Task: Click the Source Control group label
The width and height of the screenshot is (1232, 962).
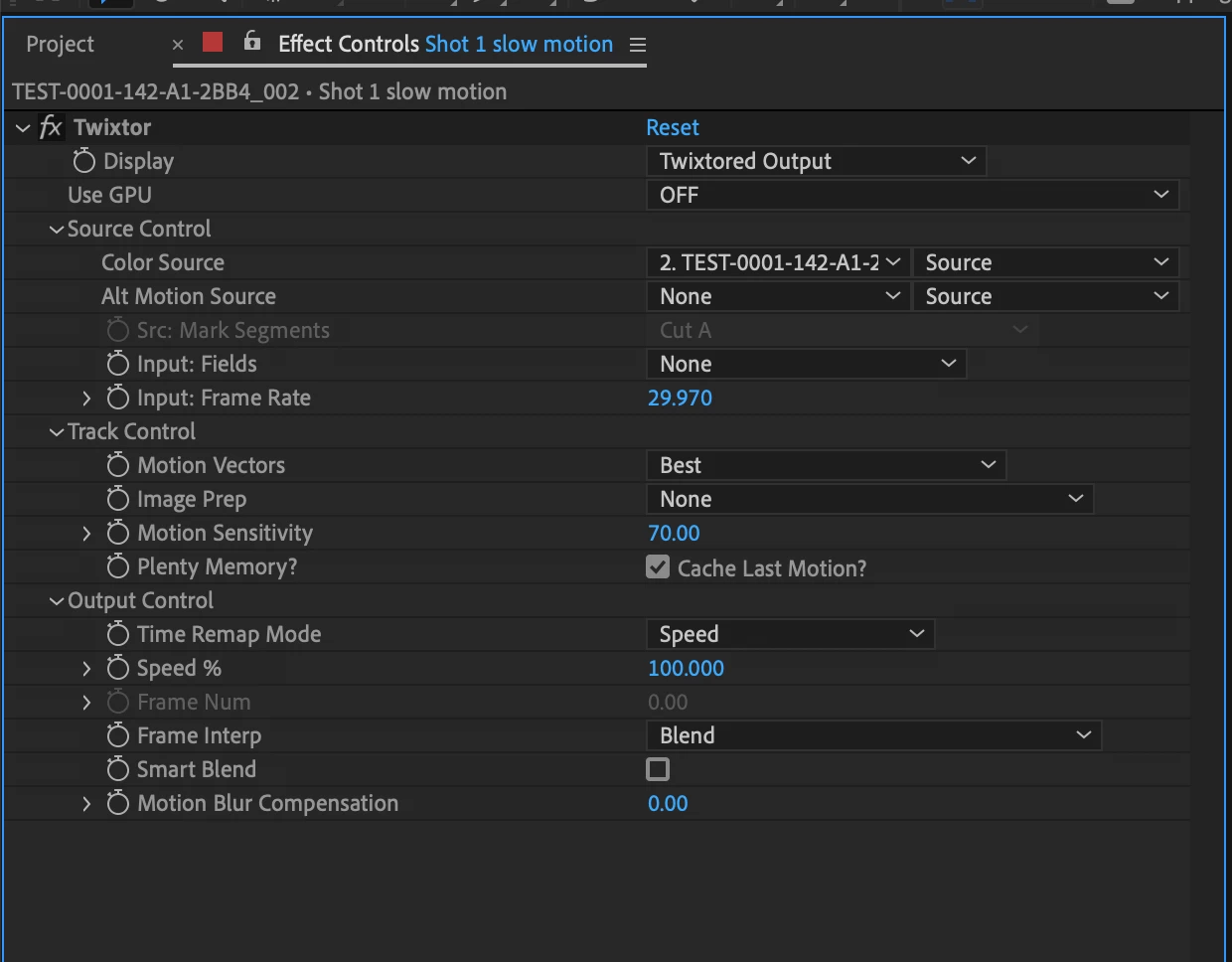Action: coord(139,229)
